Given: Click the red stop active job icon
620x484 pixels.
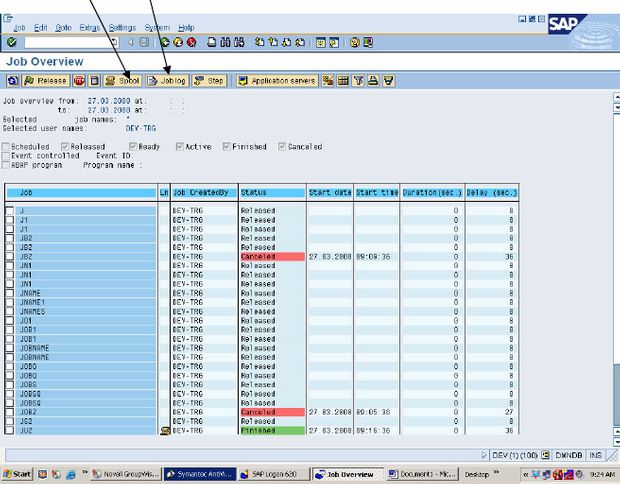Looking at the screenshot, I should click(x=79, y=81).
